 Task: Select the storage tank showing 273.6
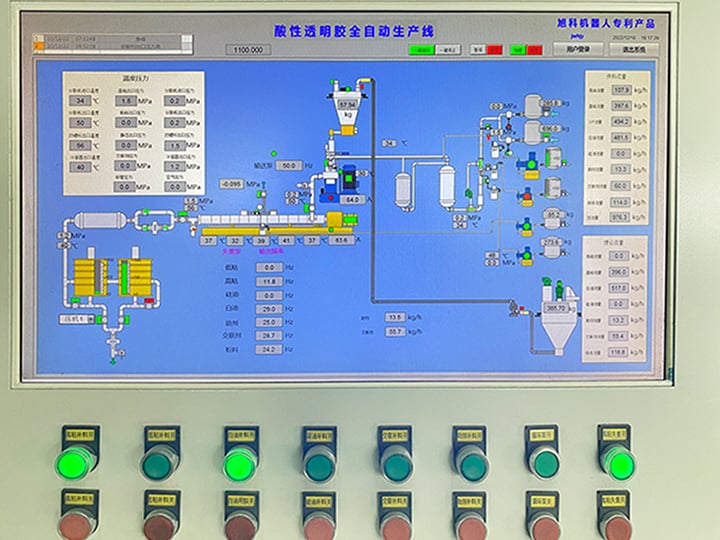552,241
